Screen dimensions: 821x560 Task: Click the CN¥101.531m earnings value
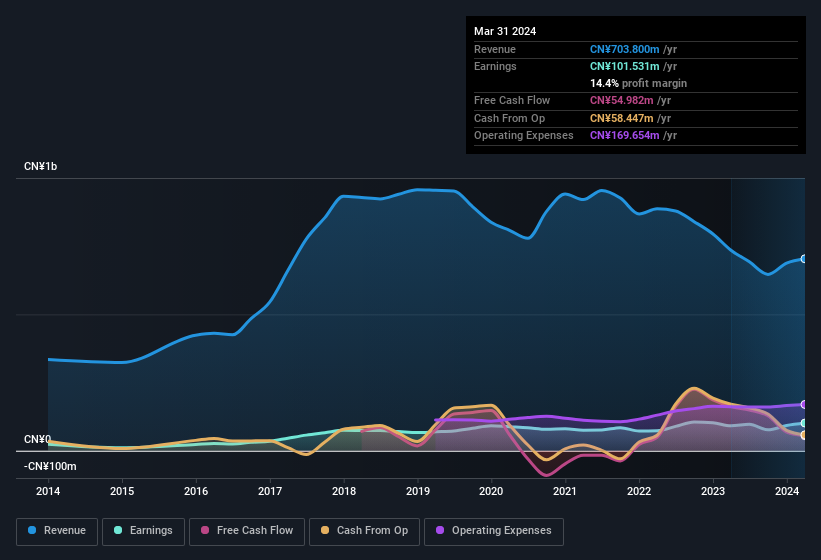coord(625,66)
